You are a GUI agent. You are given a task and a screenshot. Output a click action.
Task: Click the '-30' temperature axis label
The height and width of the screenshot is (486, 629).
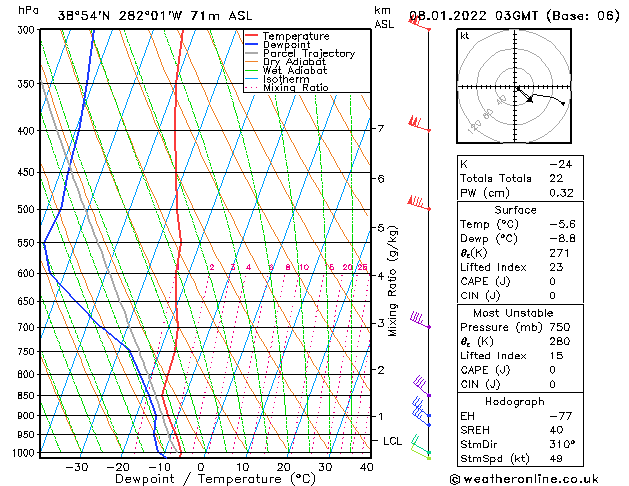(77, 467)
